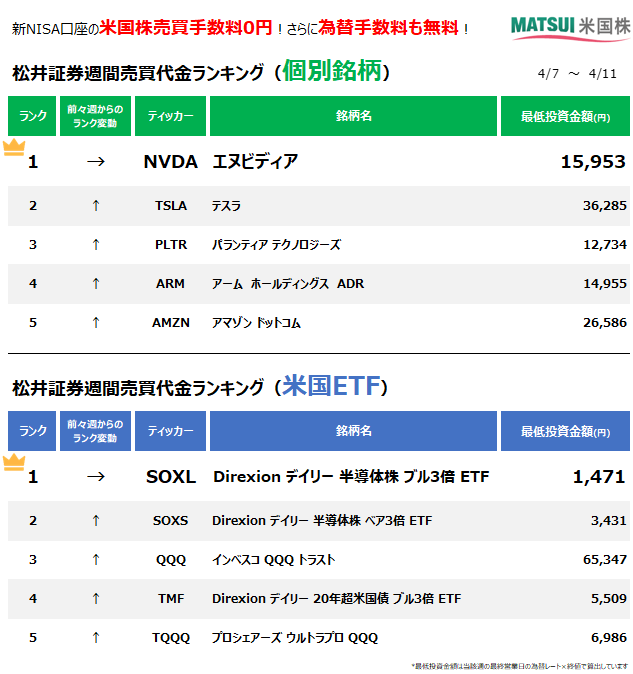The image size is (633, 674).
Task: Click the stock name テスラ
Action: (226, 206)
